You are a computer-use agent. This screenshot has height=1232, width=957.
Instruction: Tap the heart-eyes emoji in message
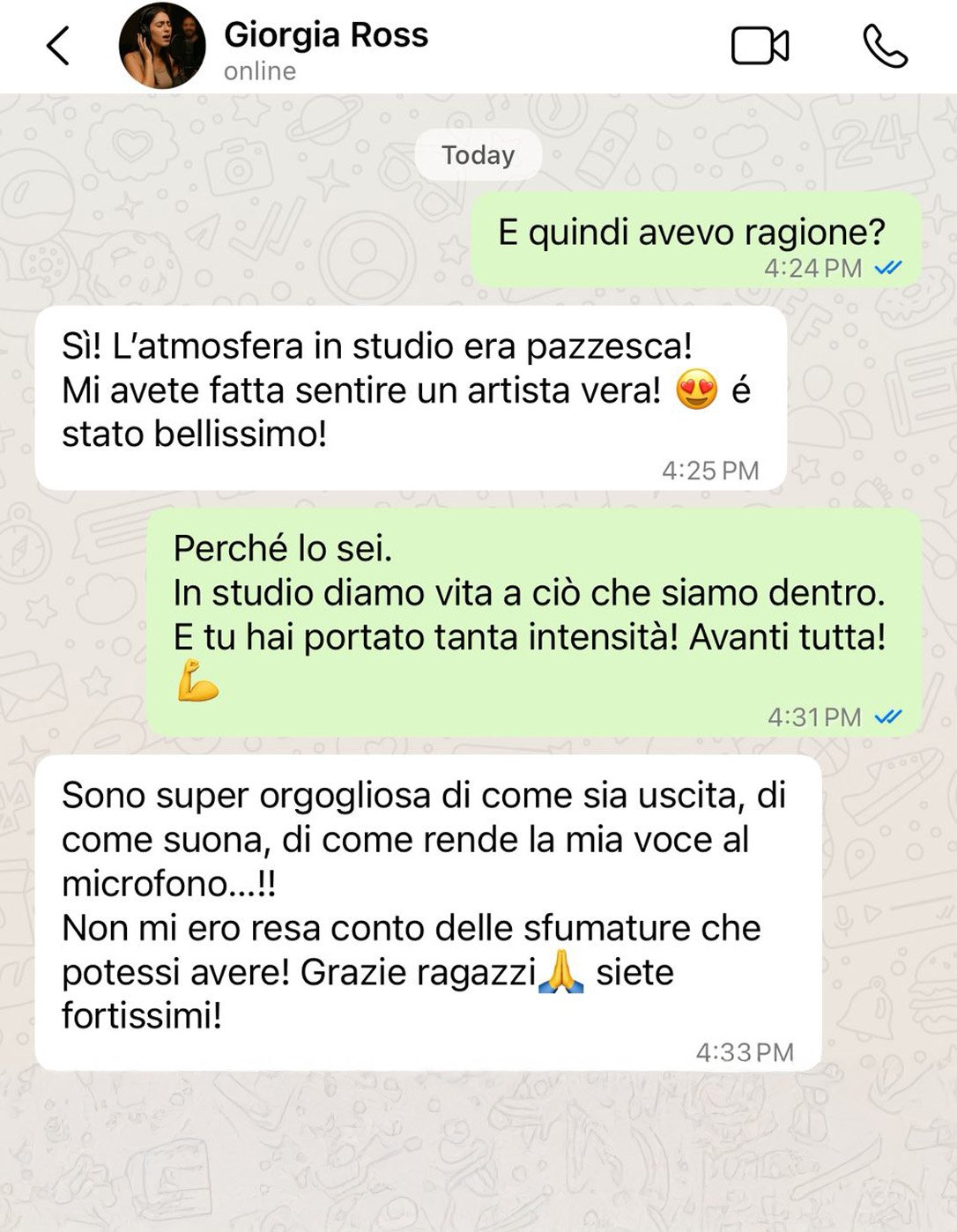tap(696, 390)
